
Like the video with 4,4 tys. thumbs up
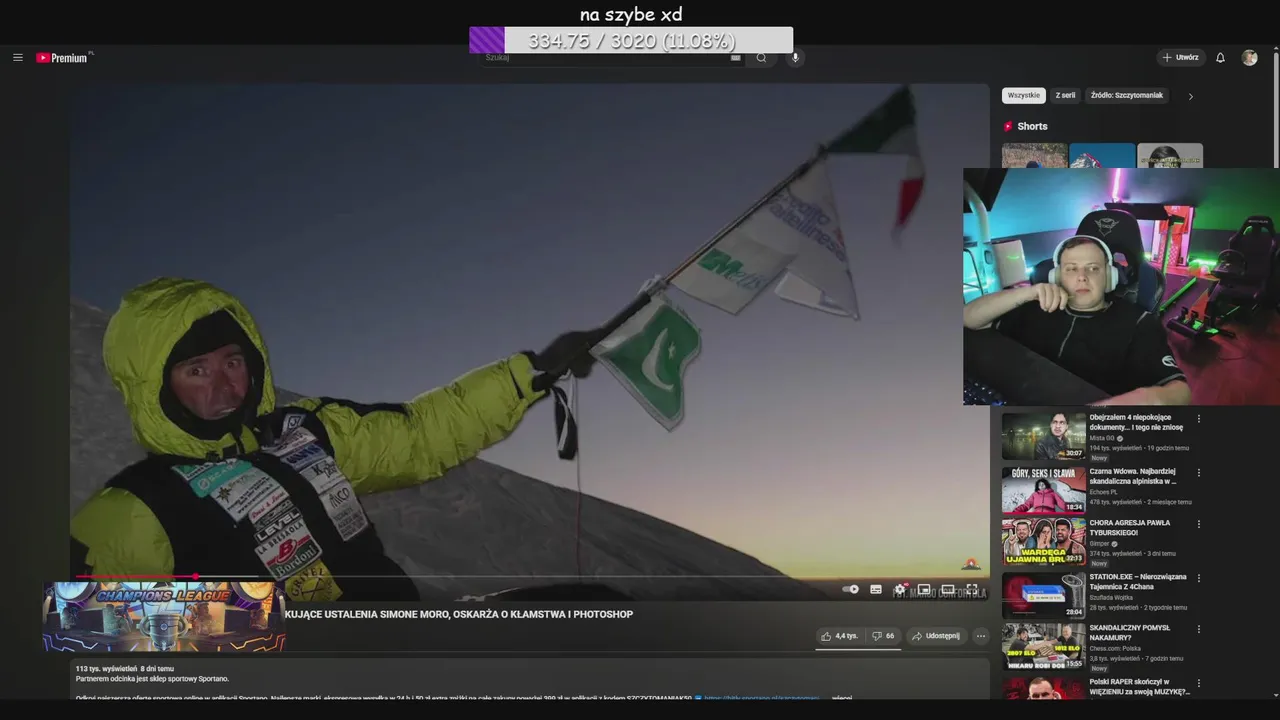click(x=839, y=636)
